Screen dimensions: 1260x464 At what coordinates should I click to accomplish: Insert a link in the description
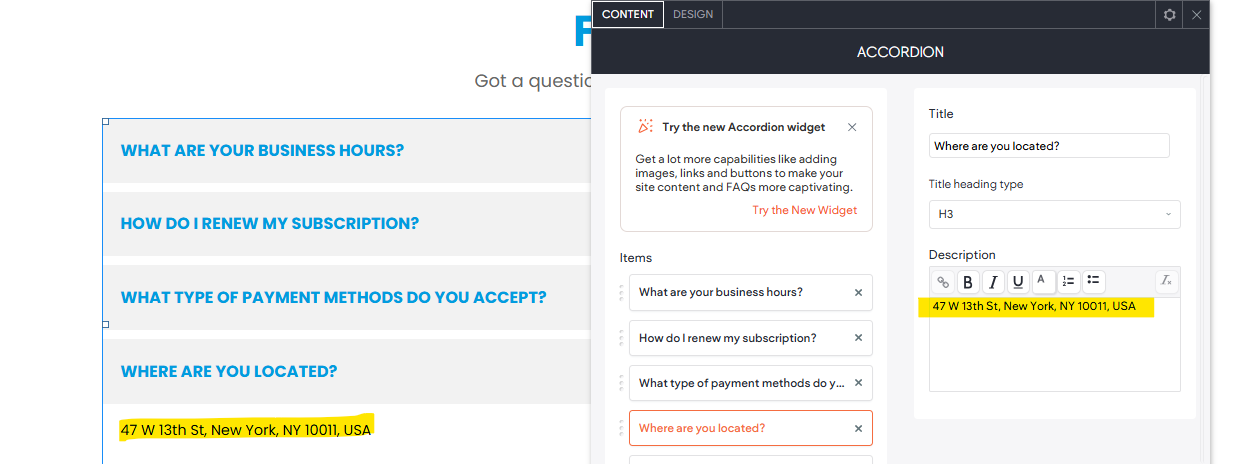[x=942, y=282]
